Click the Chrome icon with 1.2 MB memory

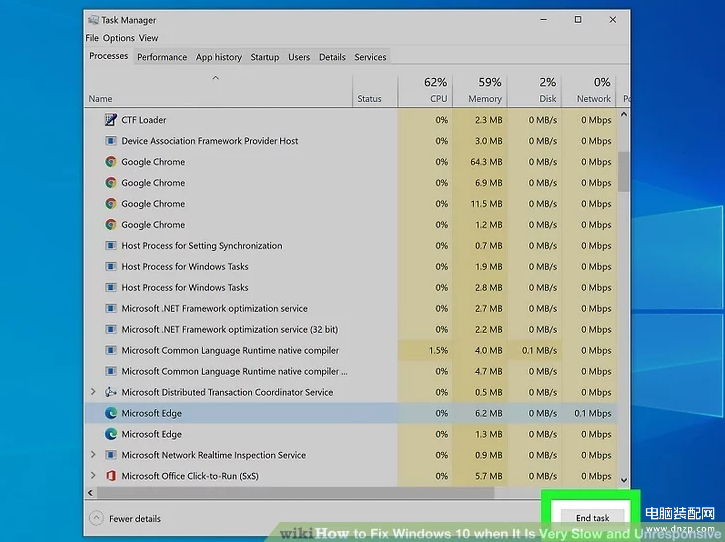click(x=111, y=225)
